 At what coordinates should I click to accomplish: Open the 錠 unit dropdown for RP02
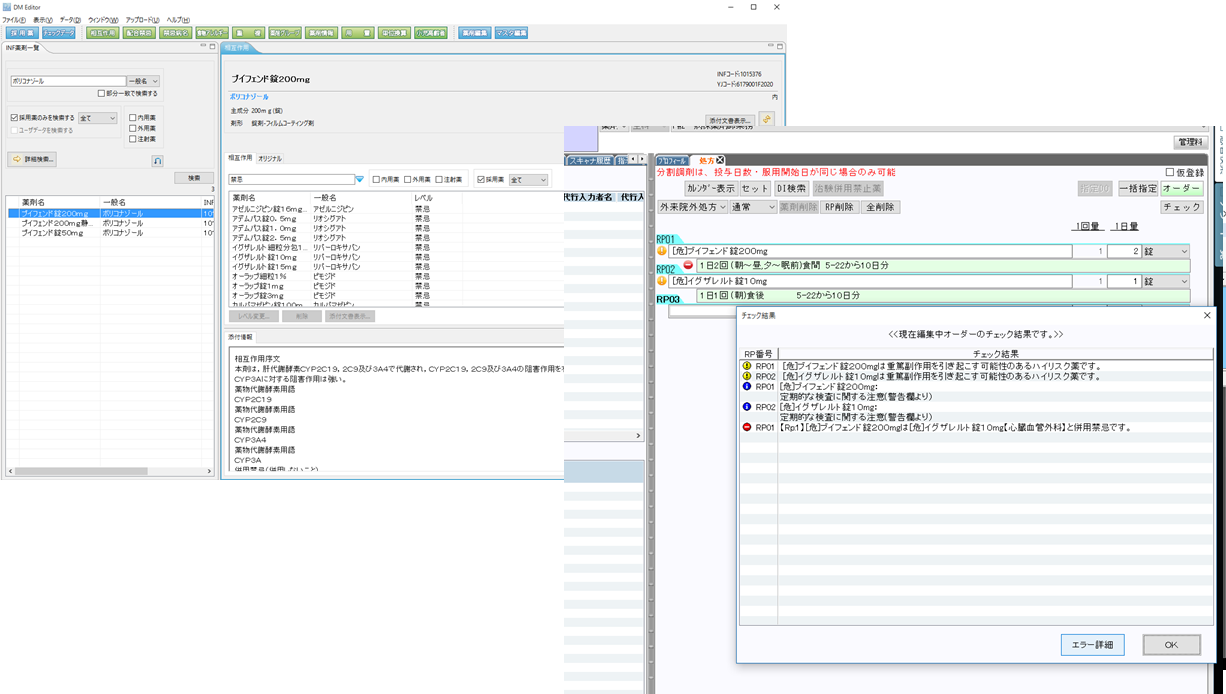pyautogui.click(x=1166, y=282)
